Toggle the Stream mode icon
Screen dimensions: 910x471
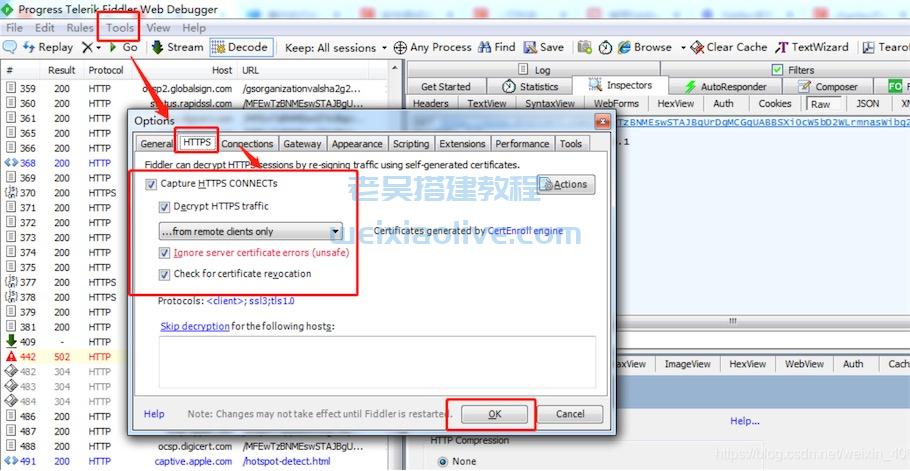pos(157,47)
